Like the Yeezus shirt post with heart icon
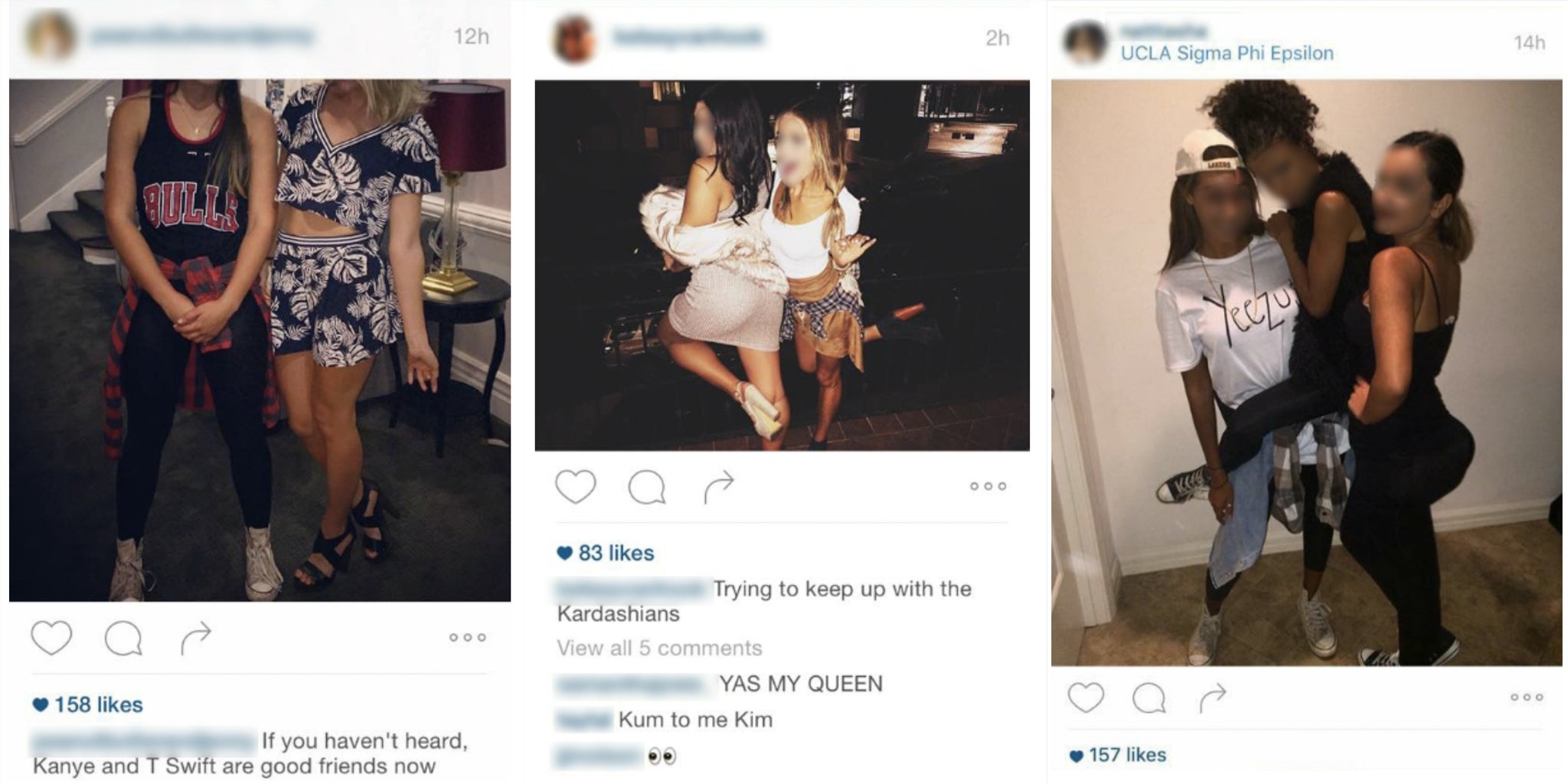The width and height of the screenshot is (1568, 784). coord(1086,697)
